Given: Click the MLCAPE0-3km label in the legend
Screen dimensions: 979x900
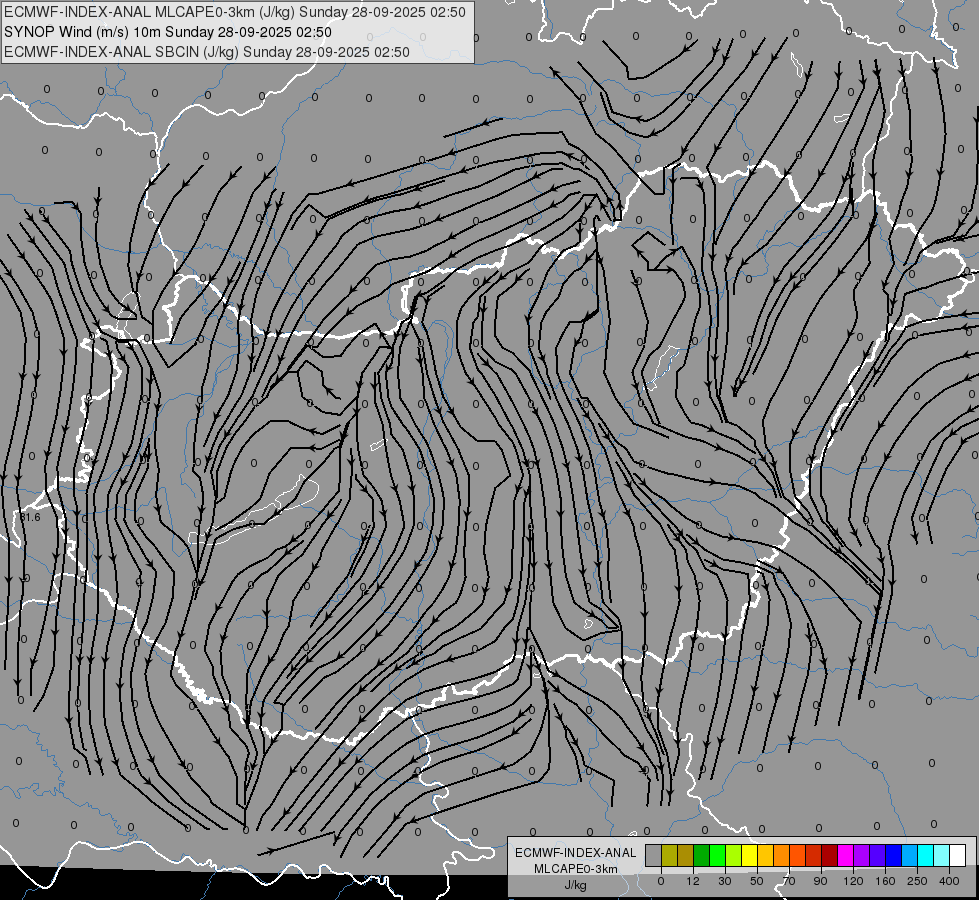Looking at the screenshot, I should [575, 869].
